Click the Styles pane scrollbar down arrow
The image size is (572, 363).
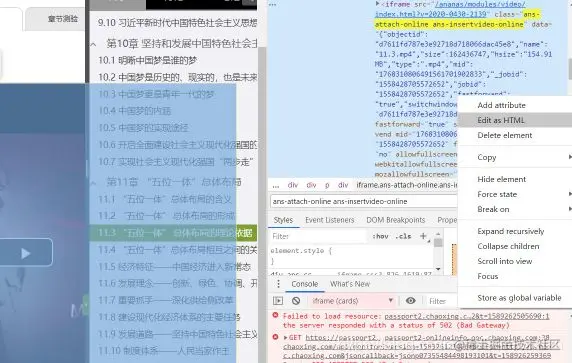(x=438, y=269)
